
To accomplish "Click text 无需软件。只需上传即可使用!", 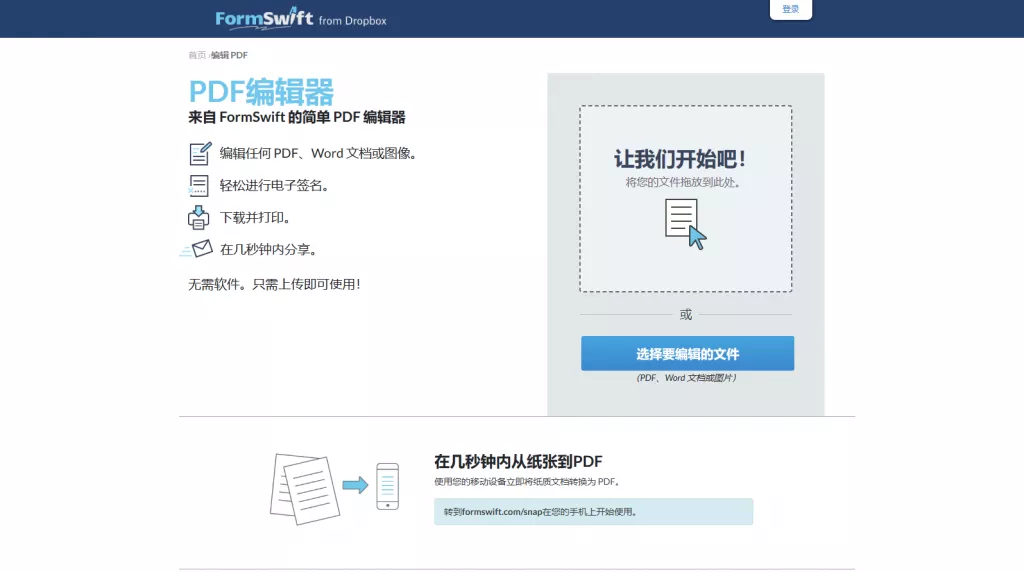I will (274, 284).
